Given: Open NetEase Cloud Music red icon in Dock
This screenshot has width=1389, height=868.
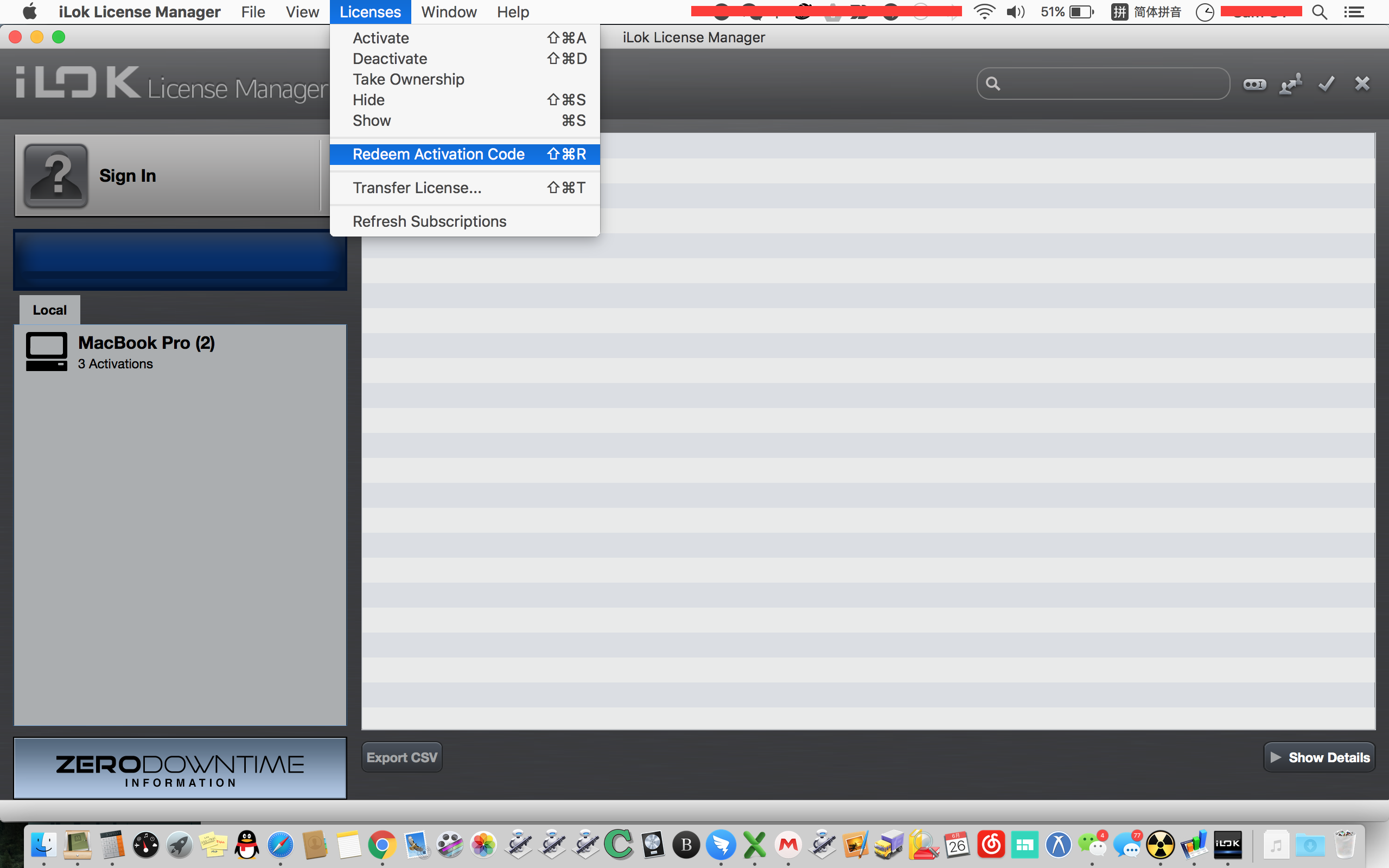Looking at the screenshot, I should click(x=991, y=845).
